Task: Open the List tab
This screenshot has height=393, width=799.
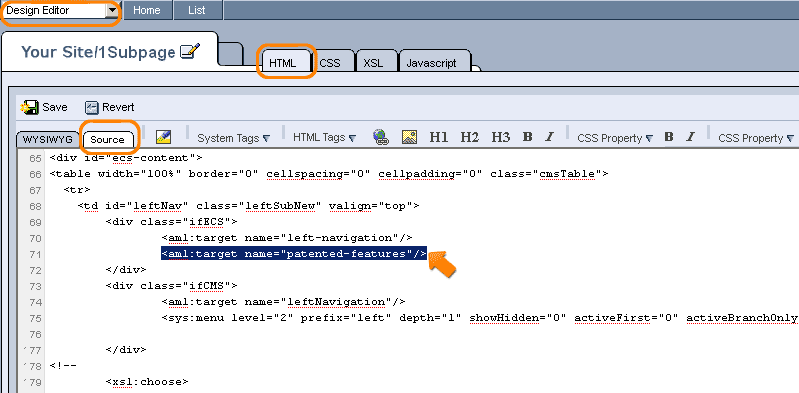Action: pyautogui.click(x=197, y=10)
